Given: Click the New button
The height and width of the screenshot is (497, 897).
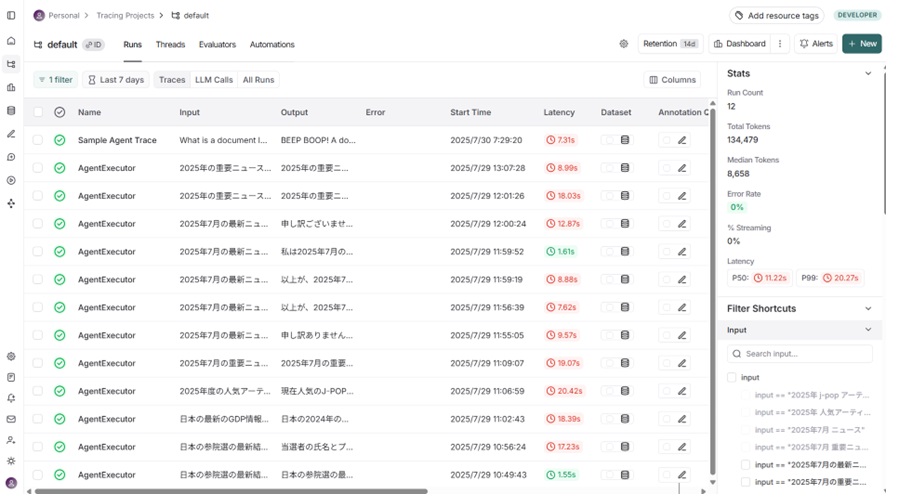Looking at the screenshot, I should point(861,44).
